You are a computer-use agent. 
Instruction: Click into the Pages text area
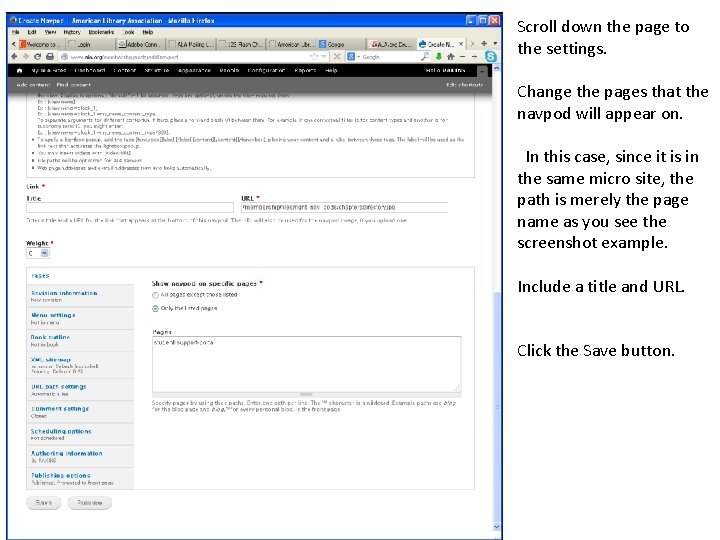pyautogui.click(x=306, y=365)
